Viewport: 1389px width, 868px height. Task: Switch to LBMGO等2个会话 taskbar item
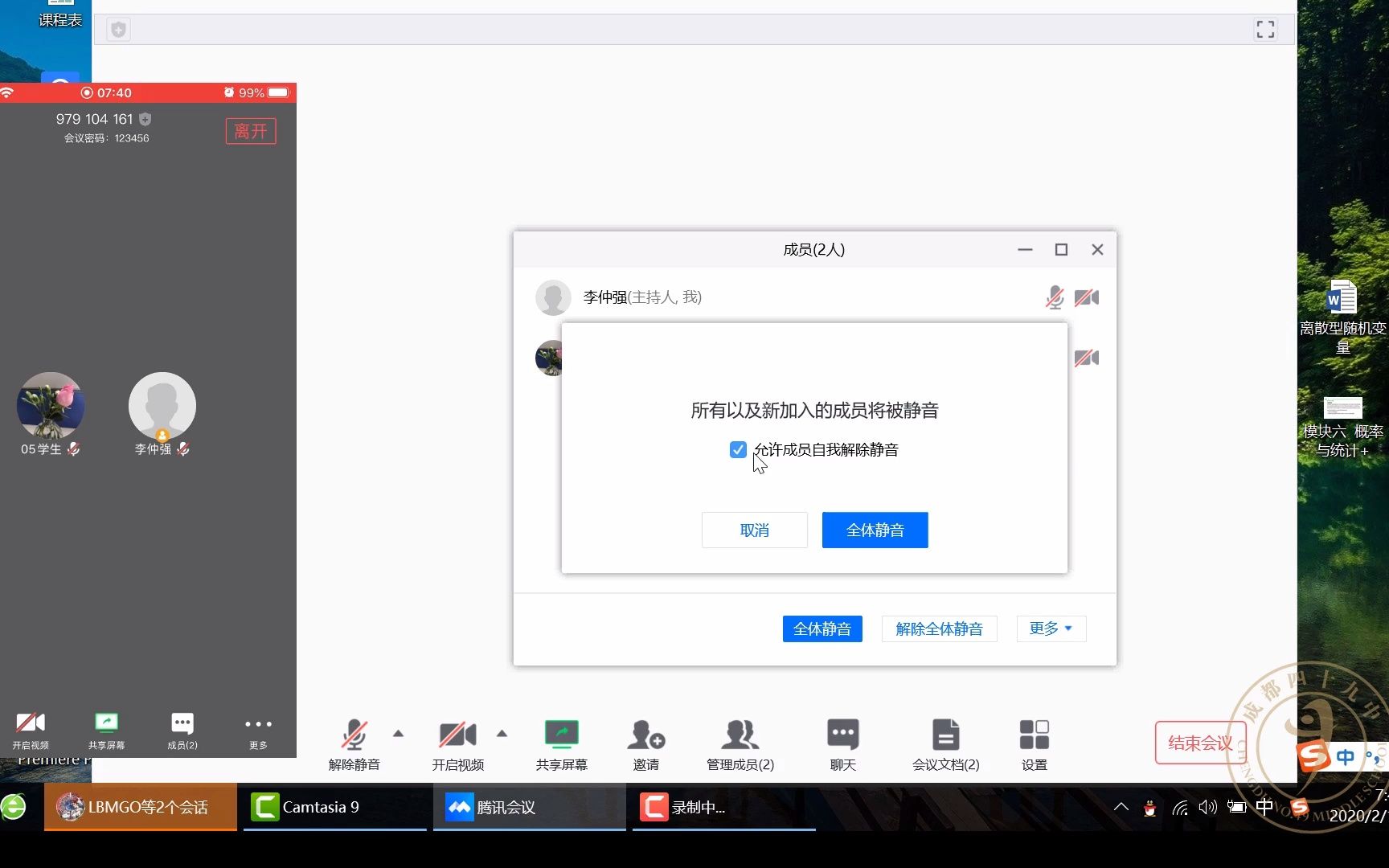[x=141, y=807]
